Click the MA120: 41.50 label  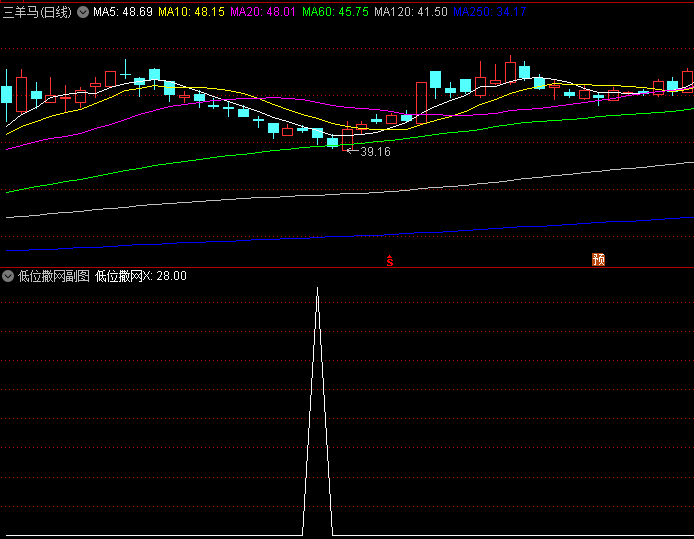[410, 12]
